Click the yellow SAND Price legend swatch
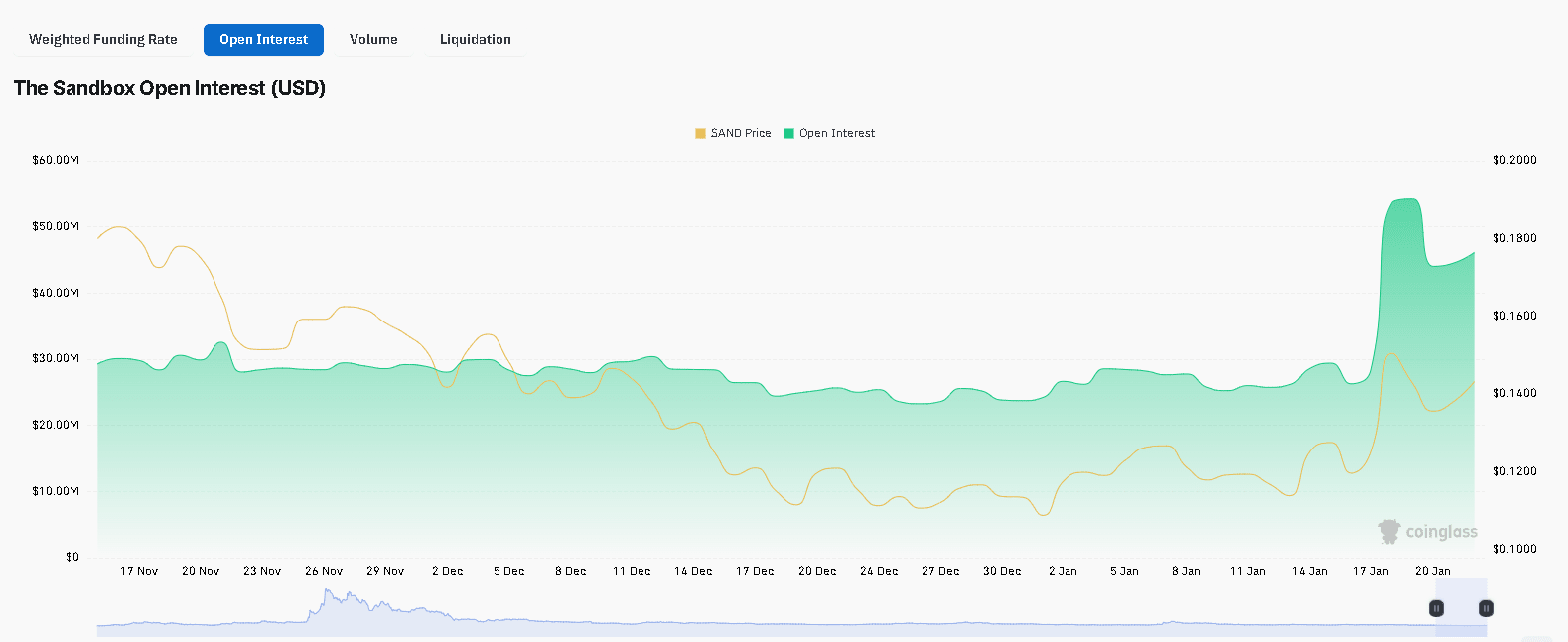 click(700, 133)
